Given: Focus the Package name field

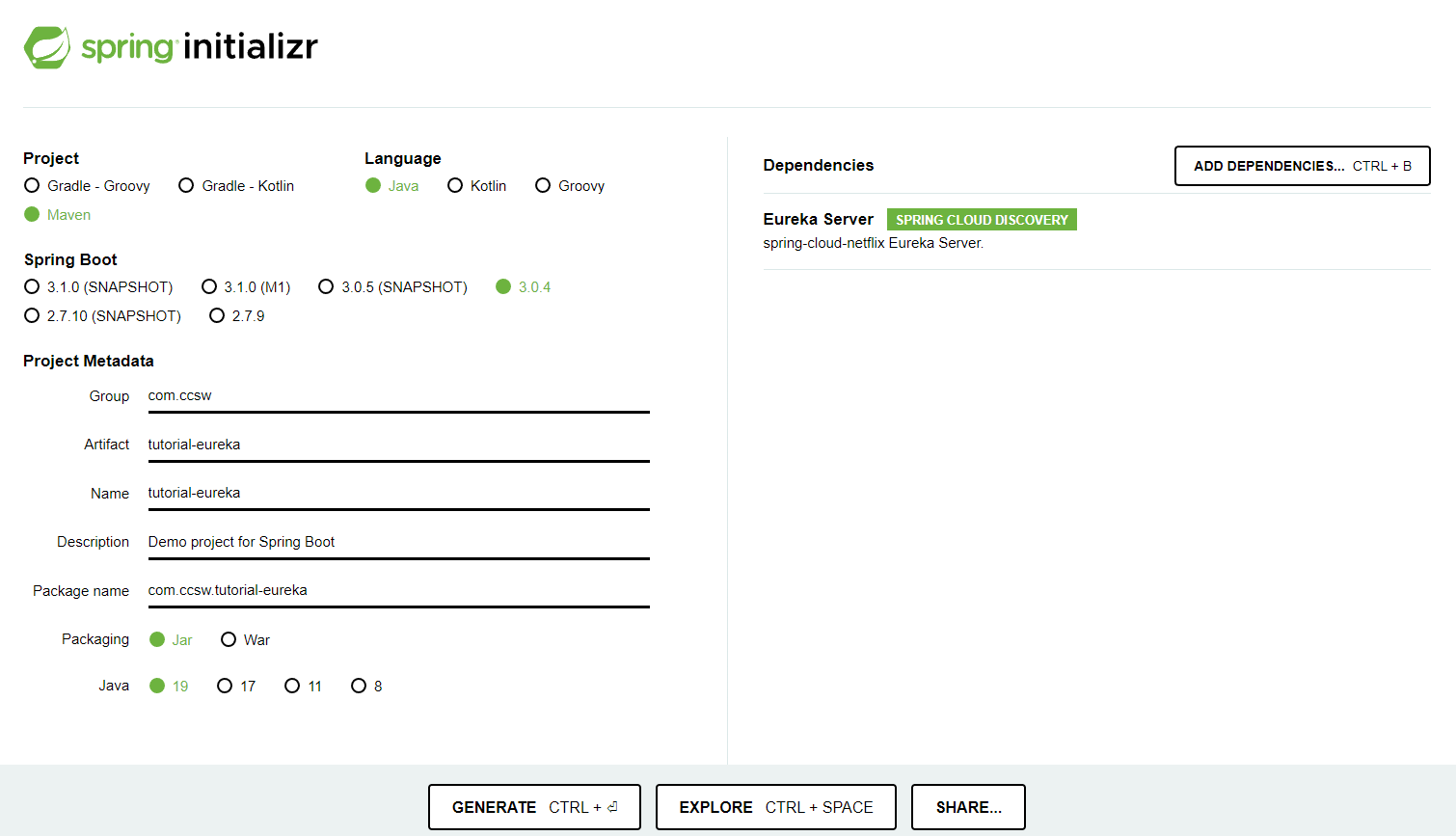Looking at the screenshot, I should click(398, 590).
